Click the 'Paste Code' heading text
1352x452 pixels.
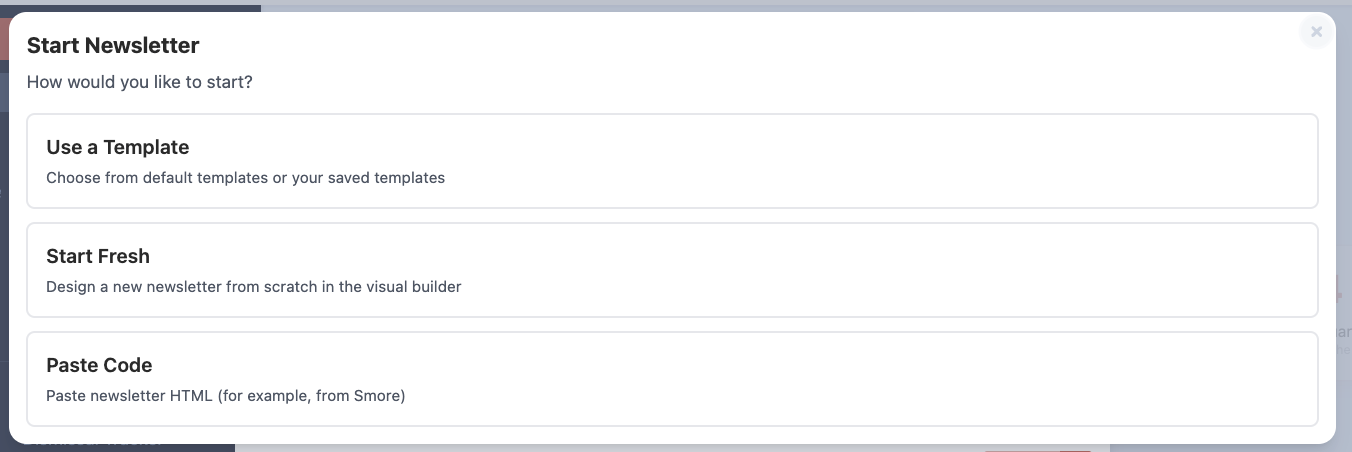pos(99,365)
